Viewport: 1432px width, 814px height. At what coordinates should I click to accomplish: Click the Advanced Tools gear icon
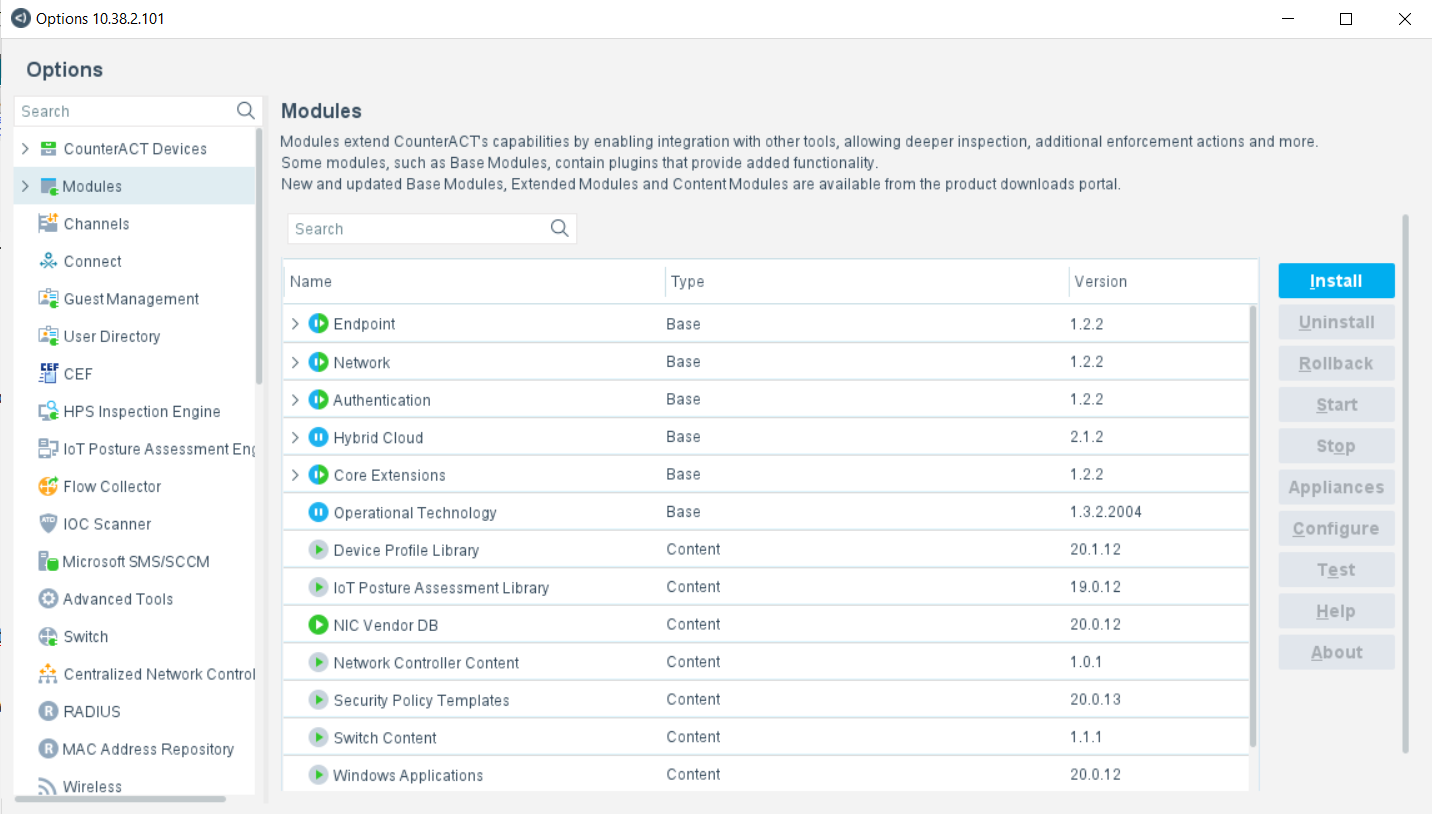[x=48, y=599]
